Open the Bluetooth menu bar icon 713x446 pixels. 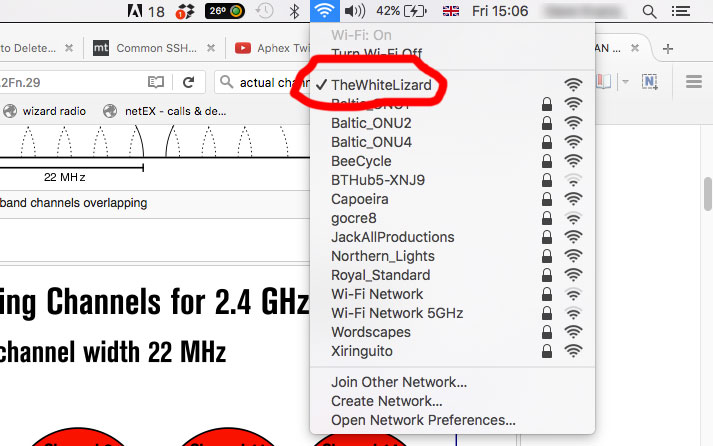(294, 11)
